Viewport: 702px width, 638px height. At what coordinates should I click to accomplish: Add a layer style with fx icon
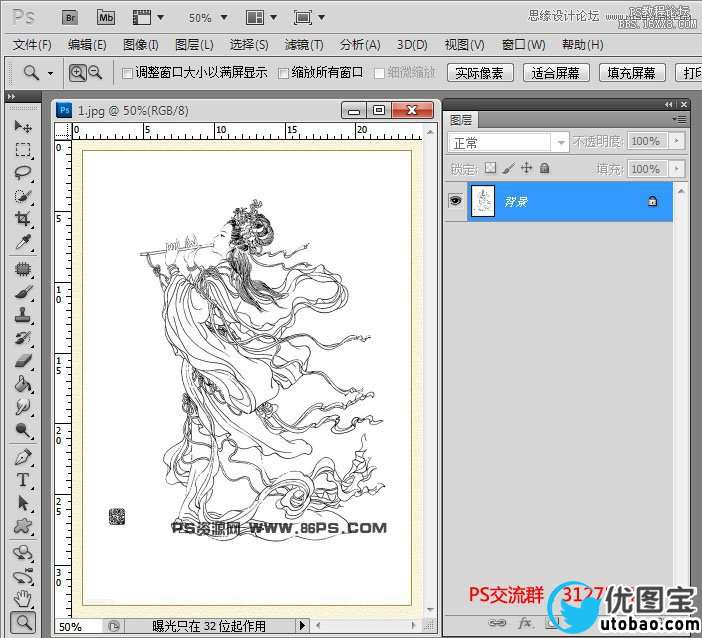coord(525,623)
